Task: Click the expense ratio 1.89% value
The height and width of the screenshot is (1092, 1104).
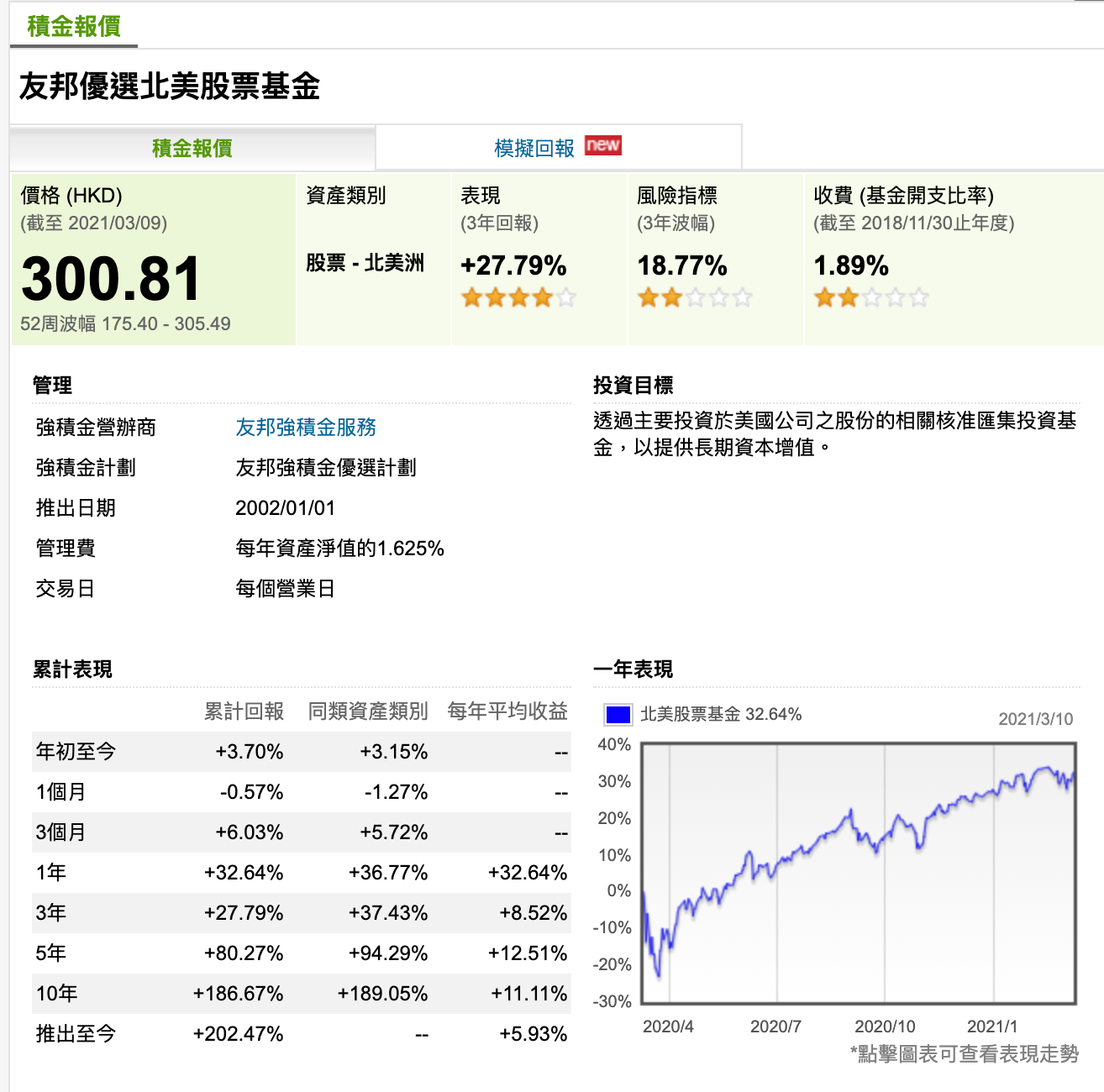Action: point(851,265)
